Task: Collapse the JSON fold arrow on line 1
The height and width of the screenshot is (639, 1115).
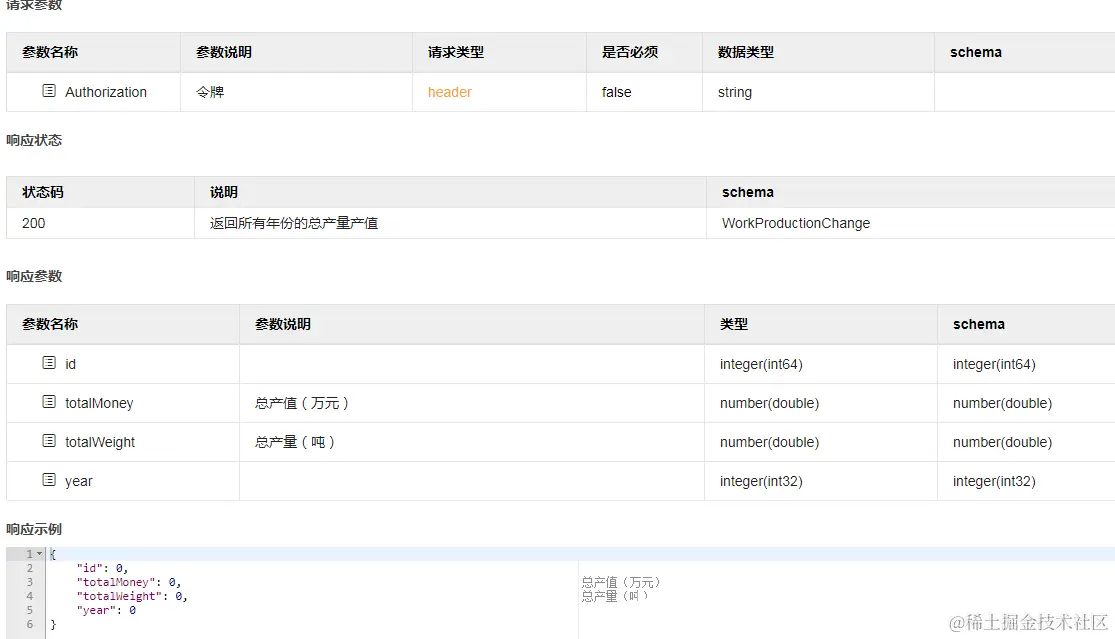Action: pyautogui.click(x=40, y=554)
